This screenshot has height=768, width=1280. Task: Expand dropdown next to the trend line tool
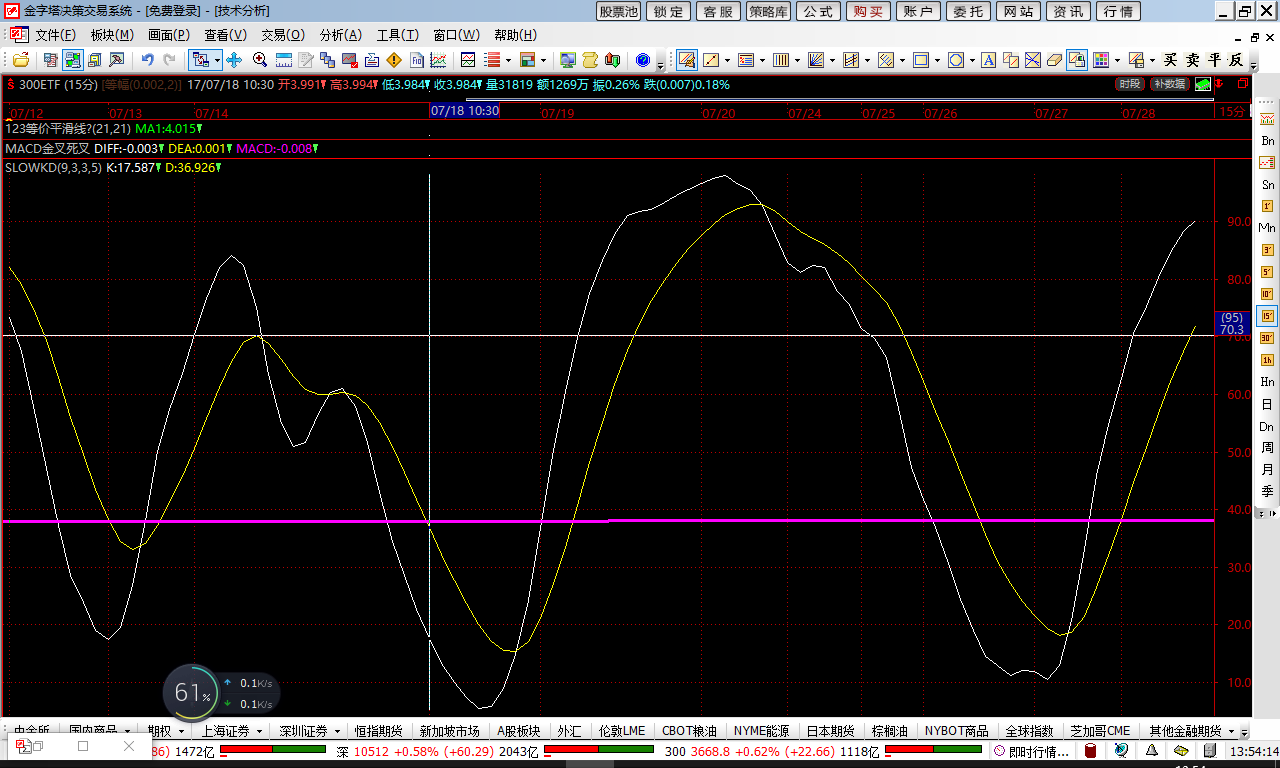click(x=728, y=60)
